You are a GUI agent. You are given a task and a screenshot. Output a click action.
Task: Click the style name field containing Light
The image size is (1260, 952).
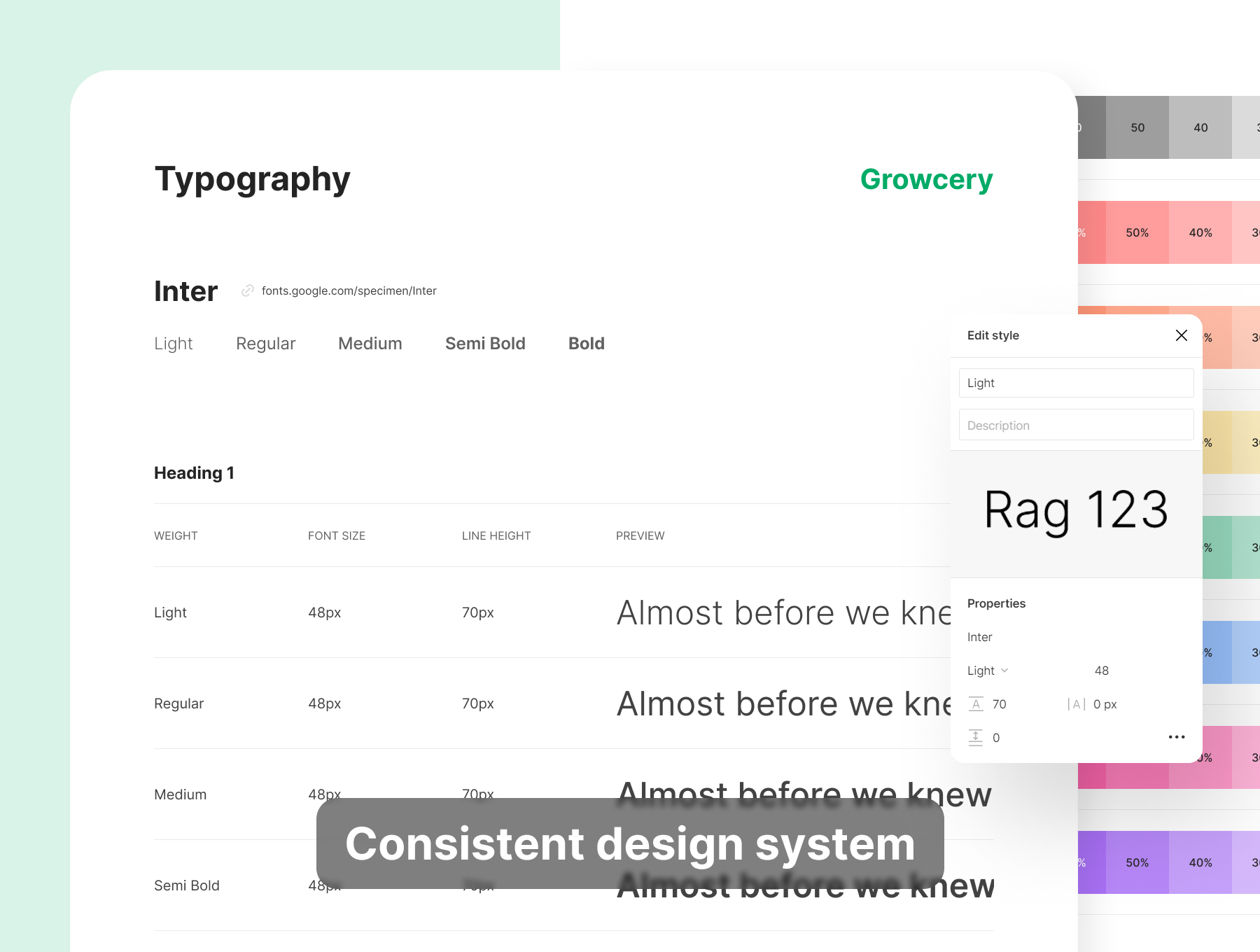pos(1075,383)
